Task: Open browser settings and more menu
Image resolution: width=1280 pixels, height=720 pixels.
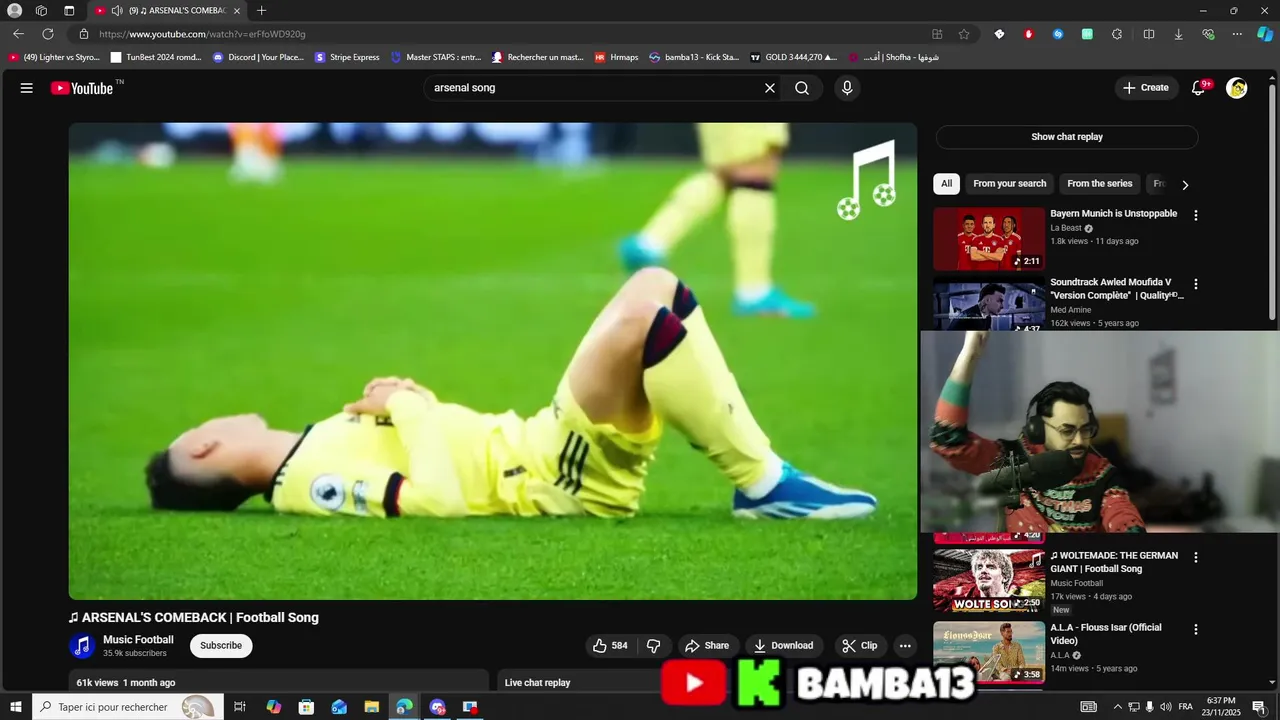Action: (1237, 34)
